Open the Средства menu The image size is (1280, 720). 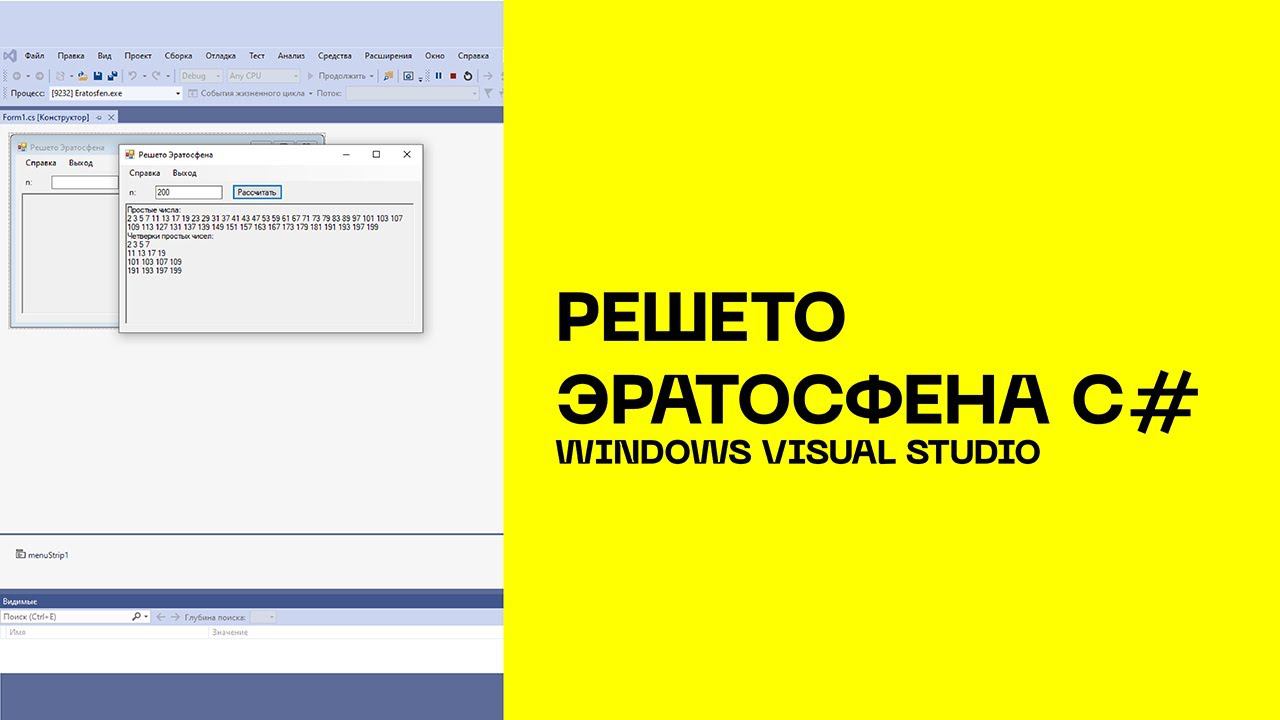[335, 56]
